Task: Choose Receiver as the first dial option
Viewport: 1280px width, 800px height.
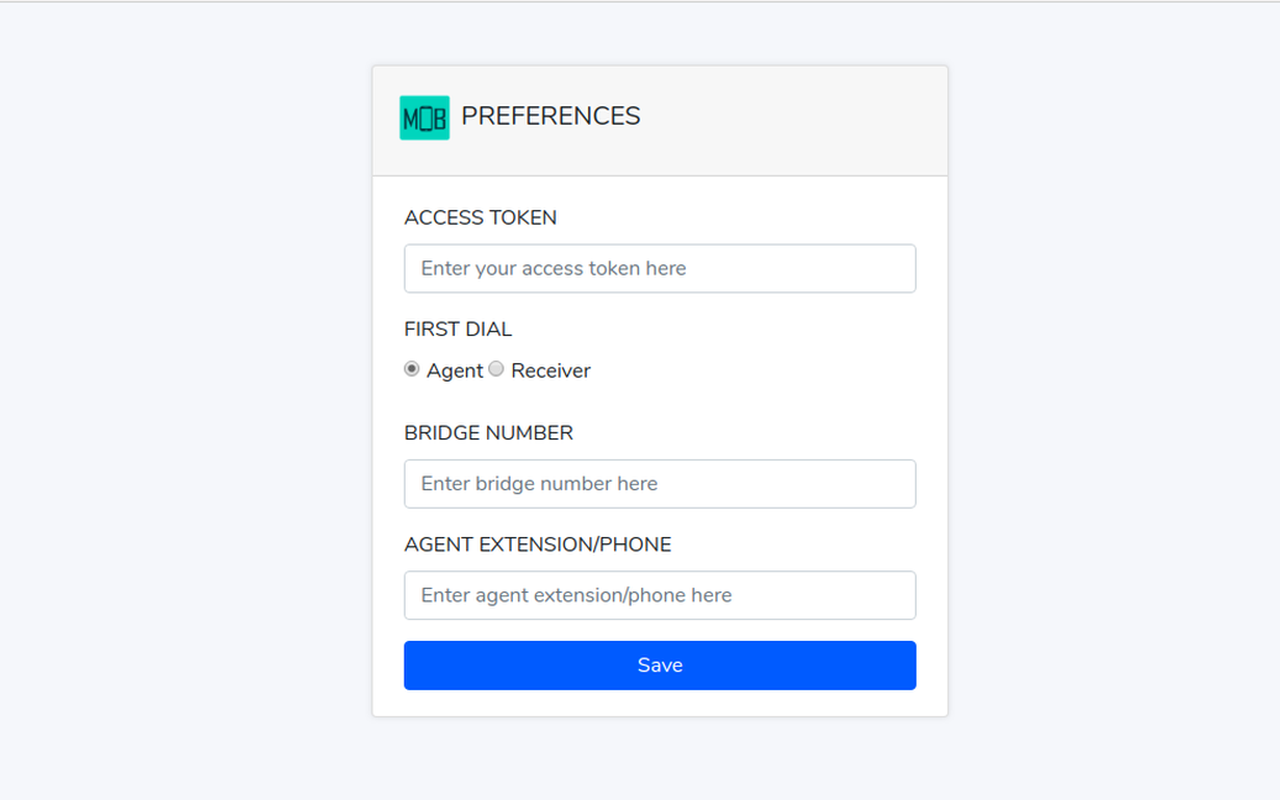Action: tap(496, 369)
